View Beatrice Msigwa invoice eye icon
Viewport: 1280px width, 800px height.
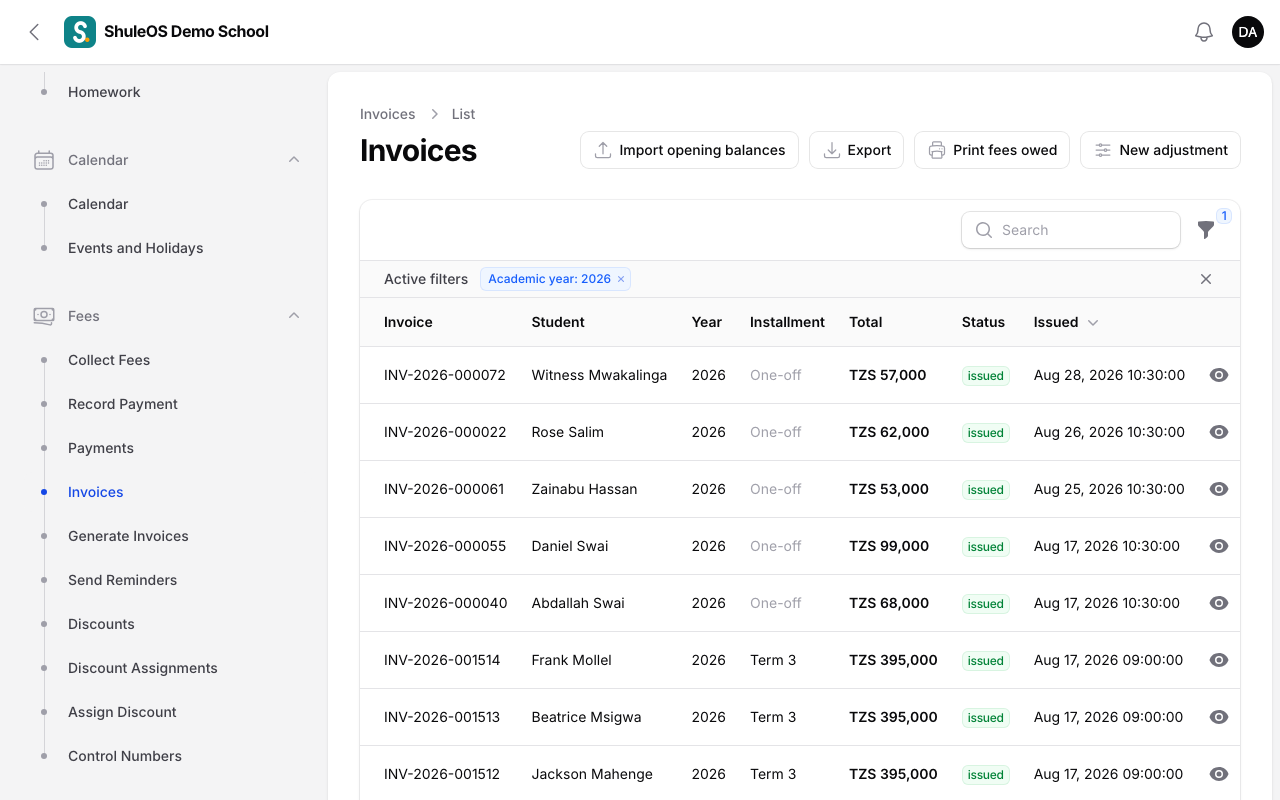[1218, 717]
